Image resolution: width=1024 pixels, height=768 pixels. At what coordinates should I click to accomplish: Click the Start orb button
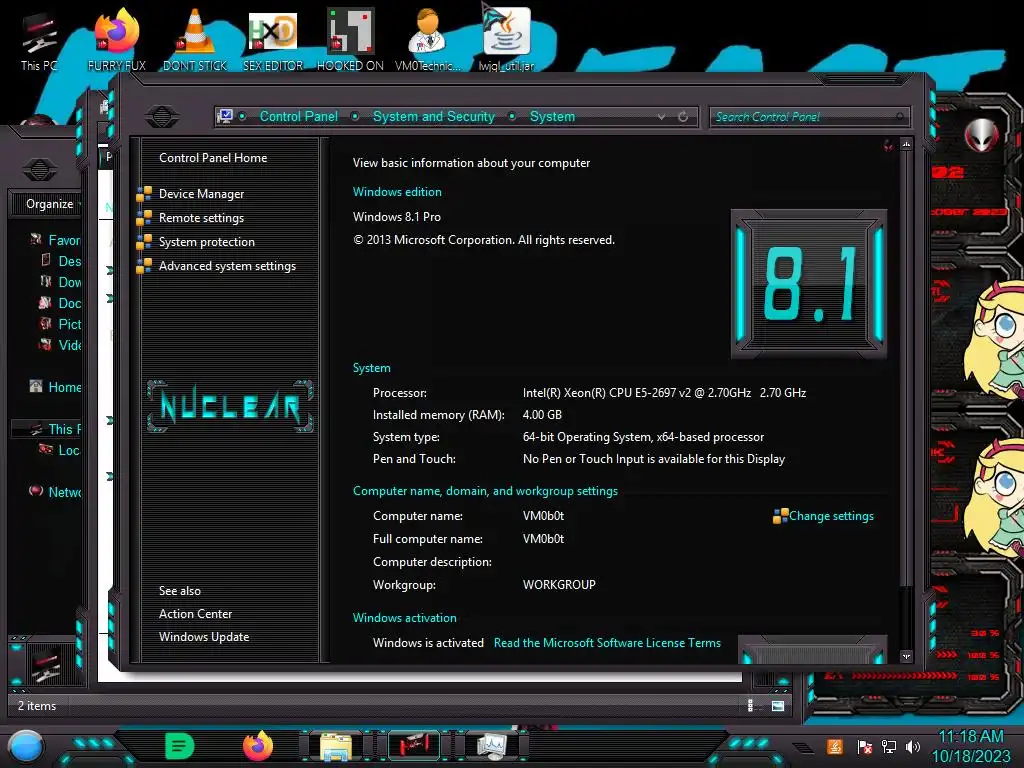tap(26, 746)
